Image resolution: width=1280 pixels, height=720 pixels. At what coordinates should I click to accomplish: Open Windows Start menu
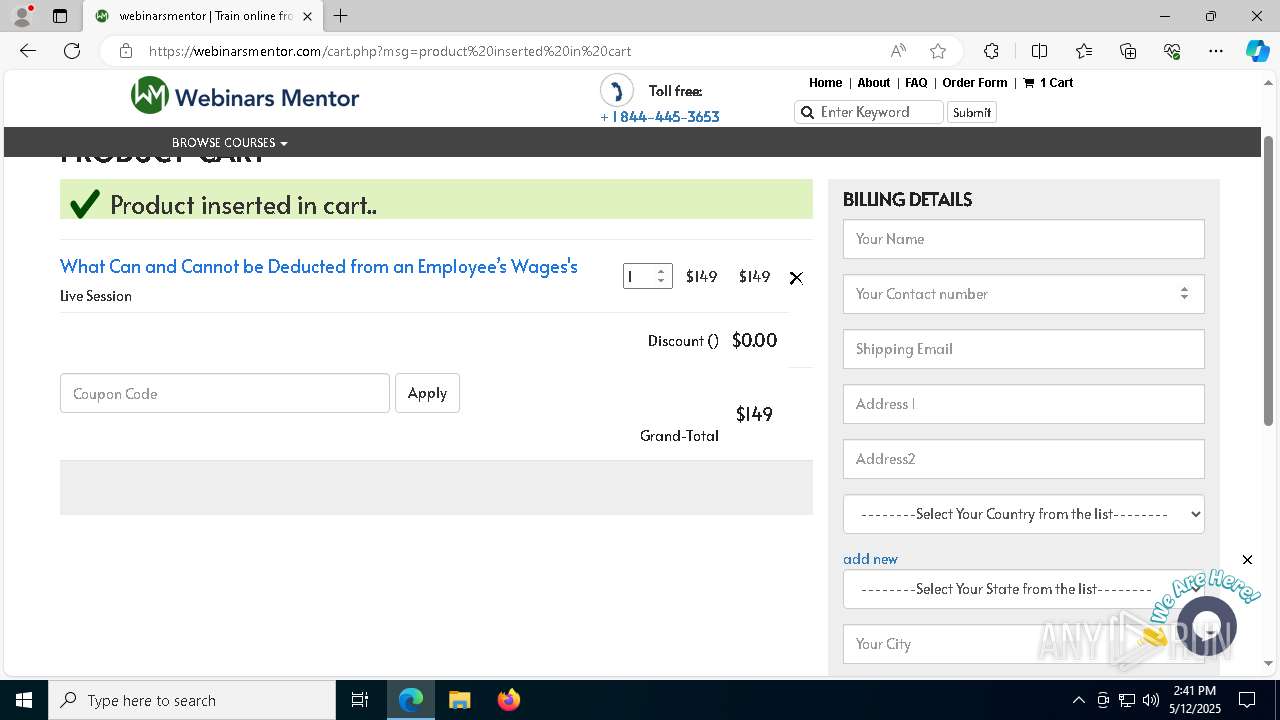pos(24,700)
